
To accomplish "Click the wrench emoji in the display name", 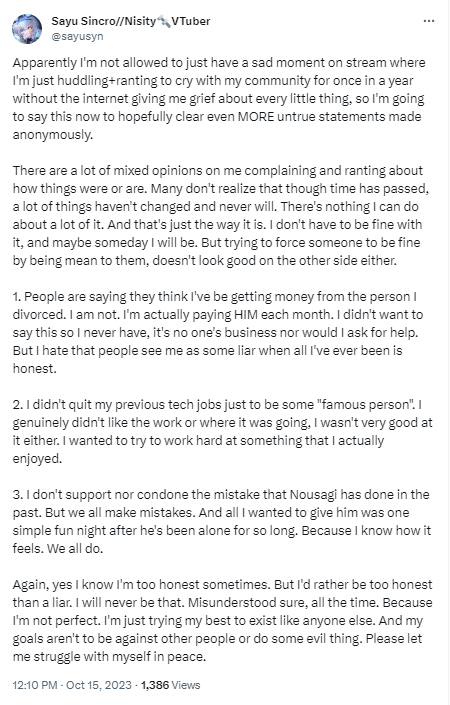I will pyautogui.click(x=164, y=21).
